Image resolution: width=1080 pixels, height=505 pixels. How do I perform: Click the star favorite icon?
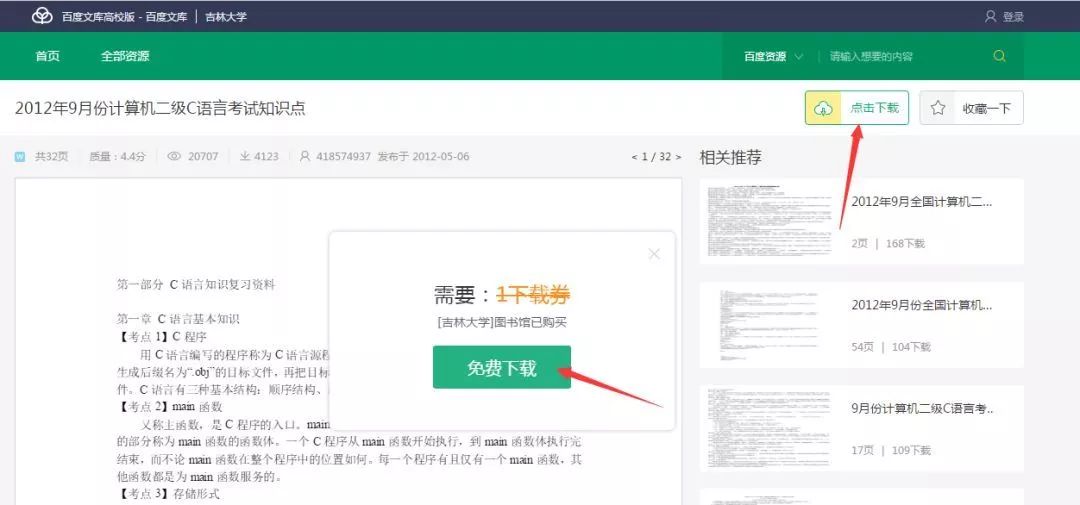point(938,108)
